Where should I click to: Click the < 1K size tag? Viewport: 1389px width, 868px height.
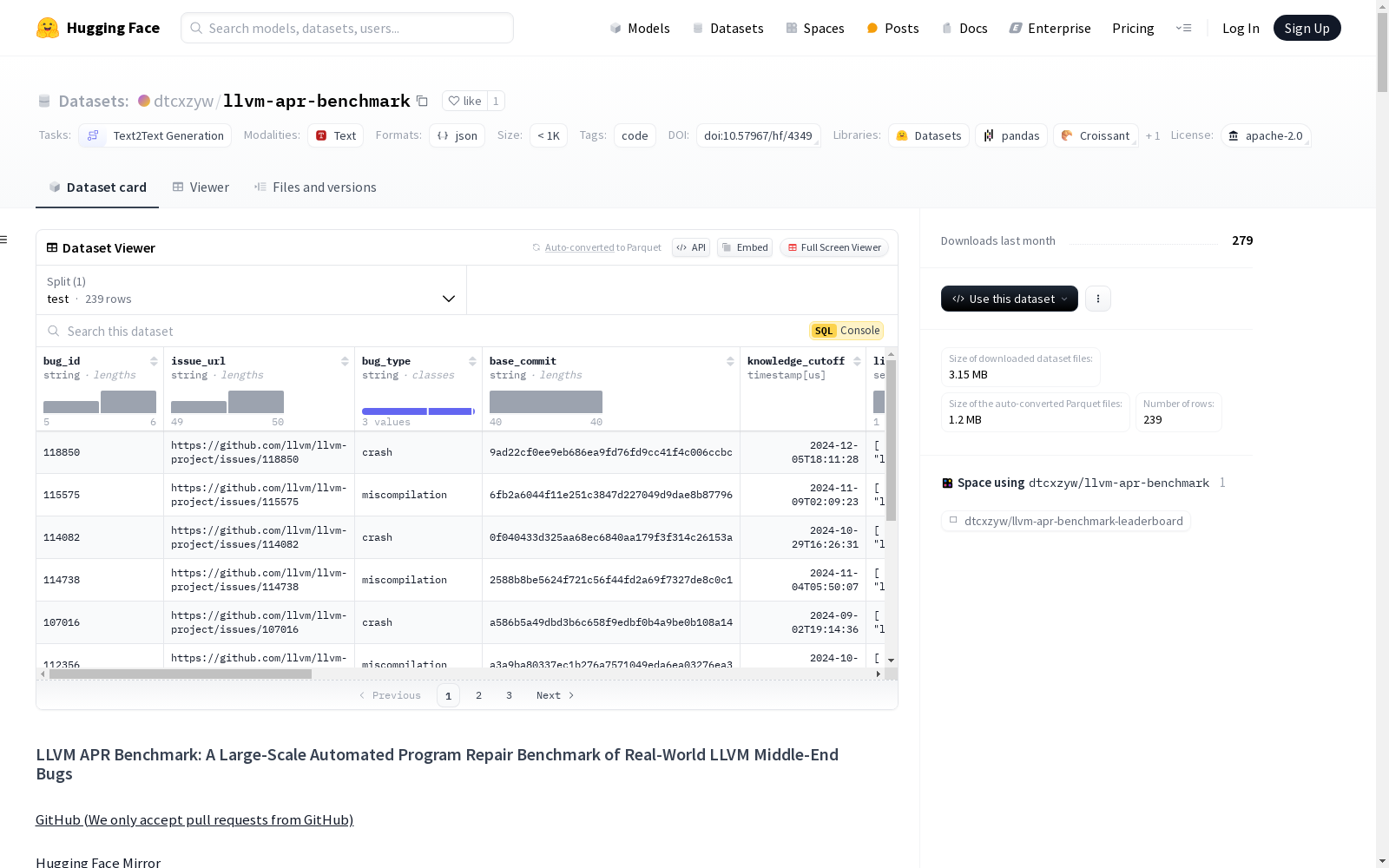[549, 135]
